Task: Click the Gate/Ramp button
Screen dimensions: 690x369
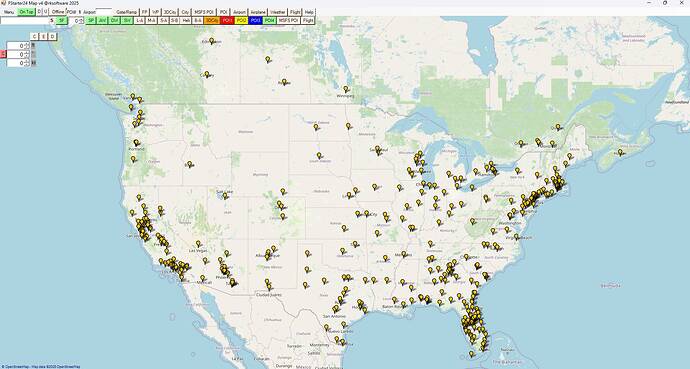Action: click(x=126, y=12)
